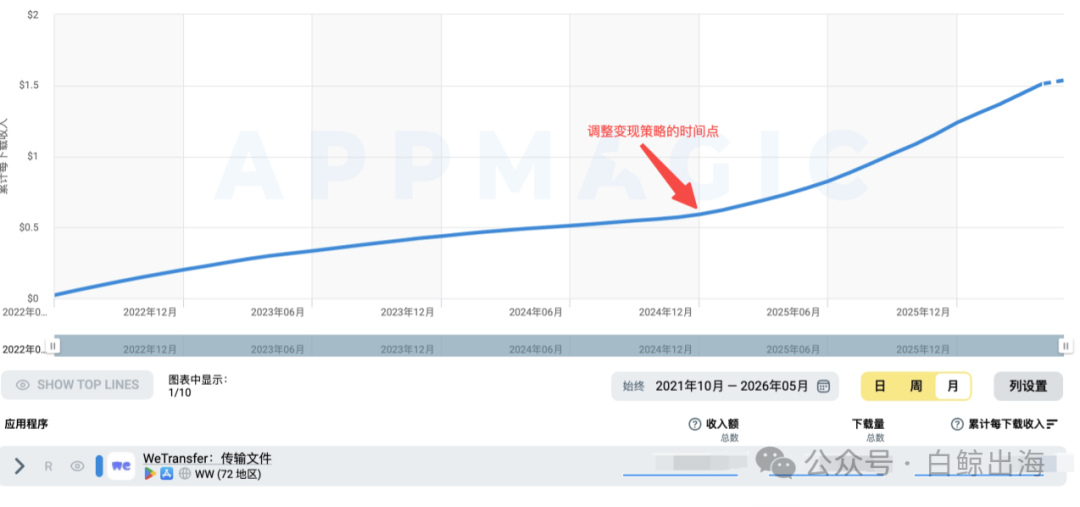The width and height of the screenshot is (1080, 507).
Task: Click the help icon next to 累计每下载收入
Action: (957, 424)
